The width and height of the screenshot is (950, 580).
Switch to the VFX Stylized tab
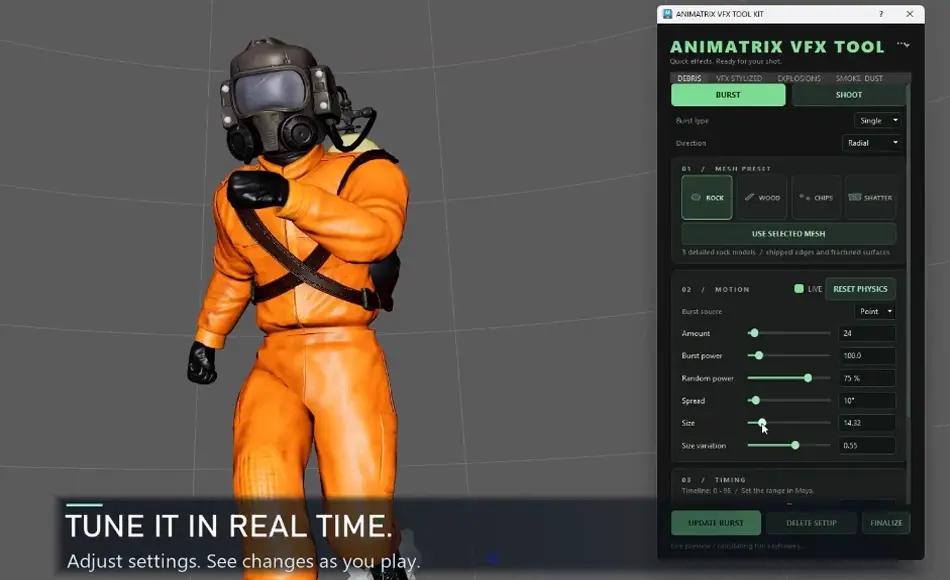pyautogui.click(x=739, y=78)
